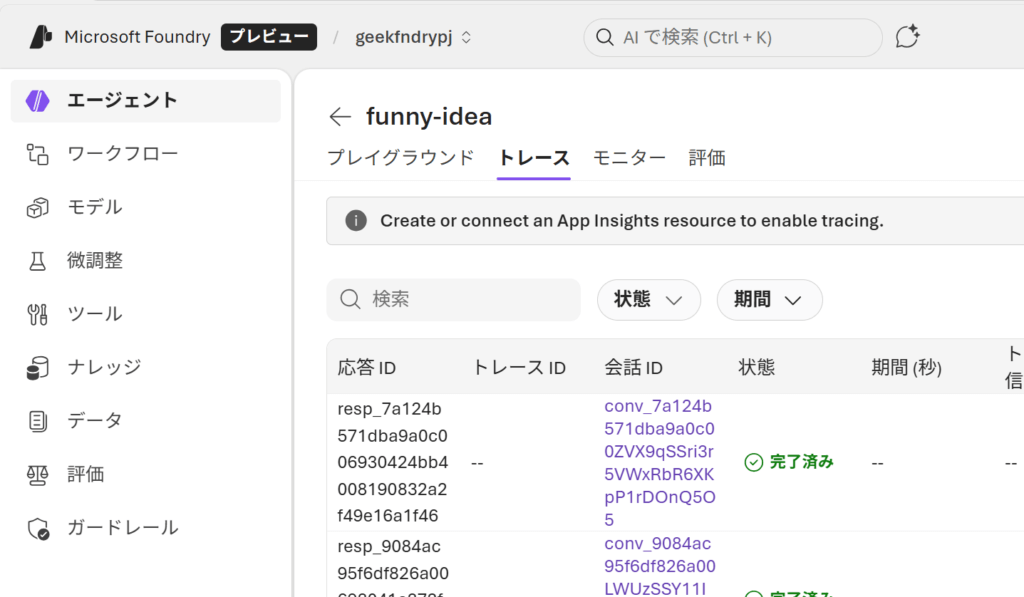Screen dimensions: 1024x597
Task: Select the Models cube icon
Action: tap(38, 208)
